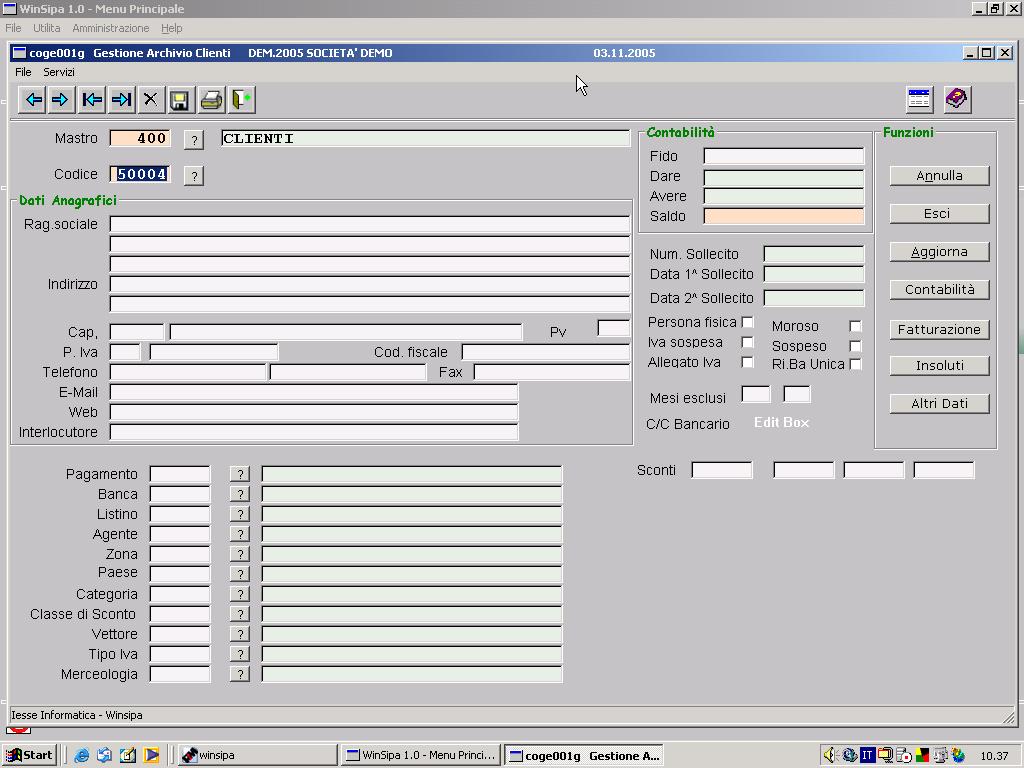Click the delete X toolbar icon
Image resolution: width=1024 pixels, height=768 pixels.
(150, 99)
